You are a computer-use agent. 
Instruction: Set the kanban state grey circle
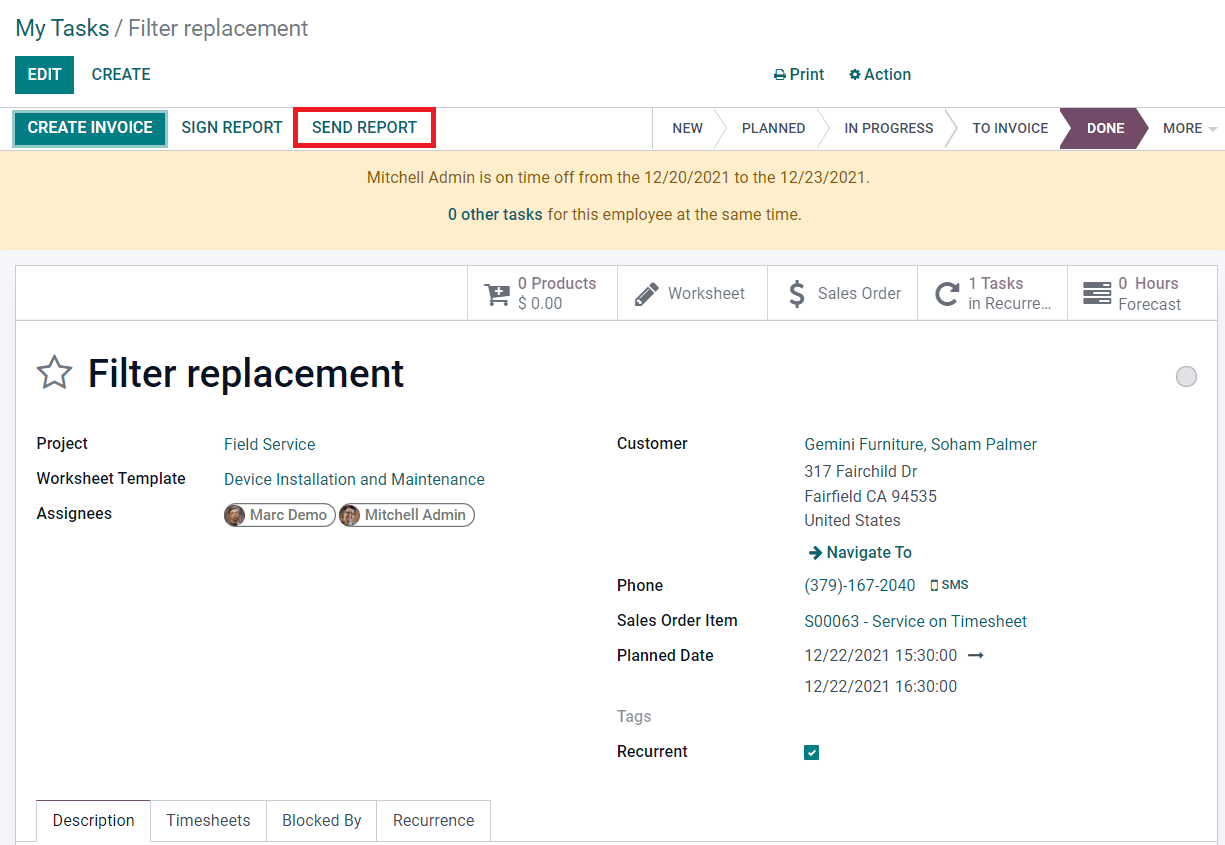(x=1186, y=376)
